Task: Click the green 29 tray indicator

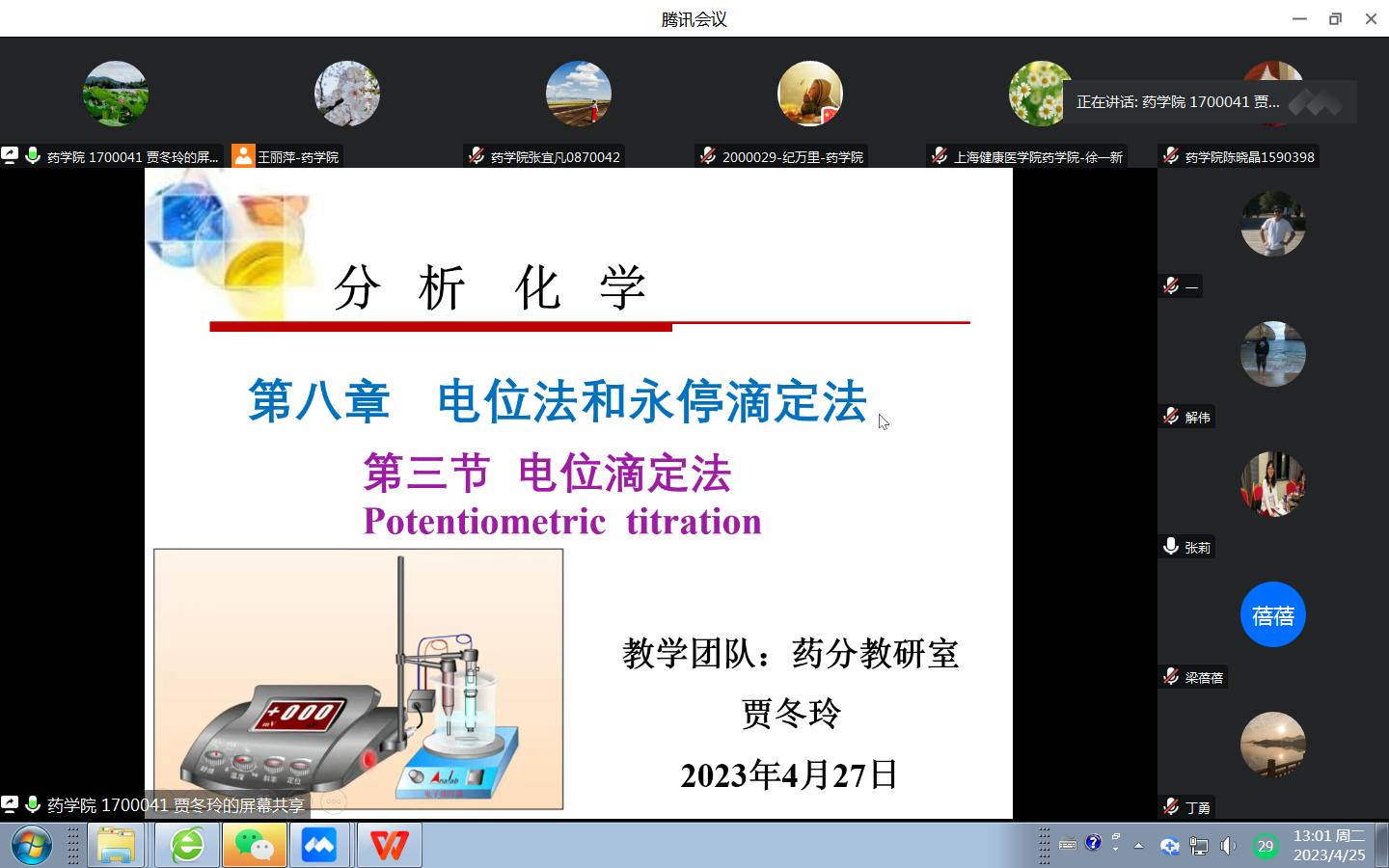Action: (1266, 846)
